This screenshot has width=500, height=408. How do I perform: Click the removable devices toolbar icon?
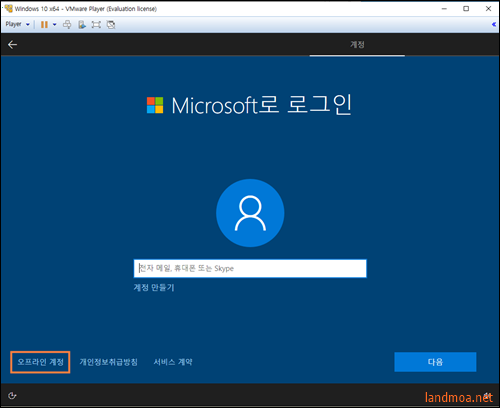82,24
